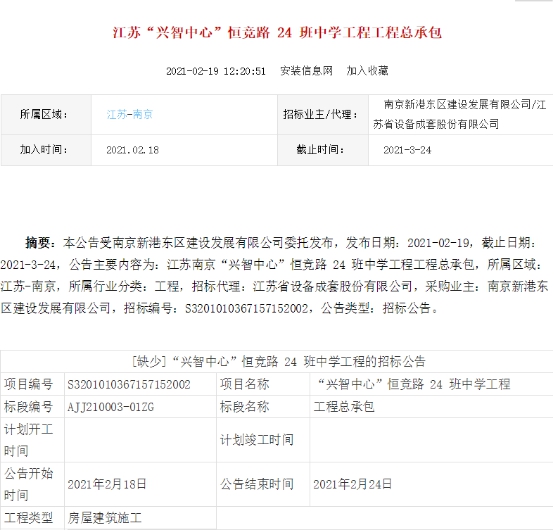Open the 安装信息网 source link
Viewport: 554px width, 531px height.
[x=306, y=71]
